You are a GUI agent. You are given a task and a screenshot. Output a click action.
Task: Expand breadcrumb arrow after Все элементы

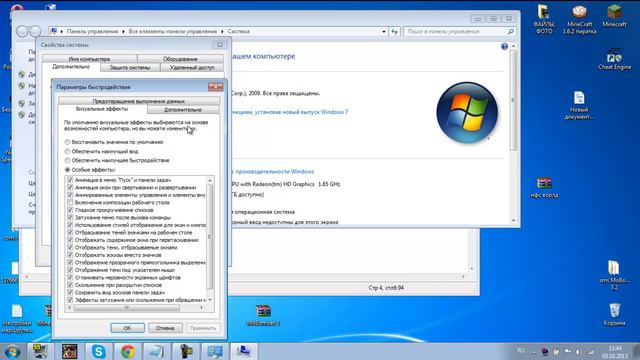(222, 31)
